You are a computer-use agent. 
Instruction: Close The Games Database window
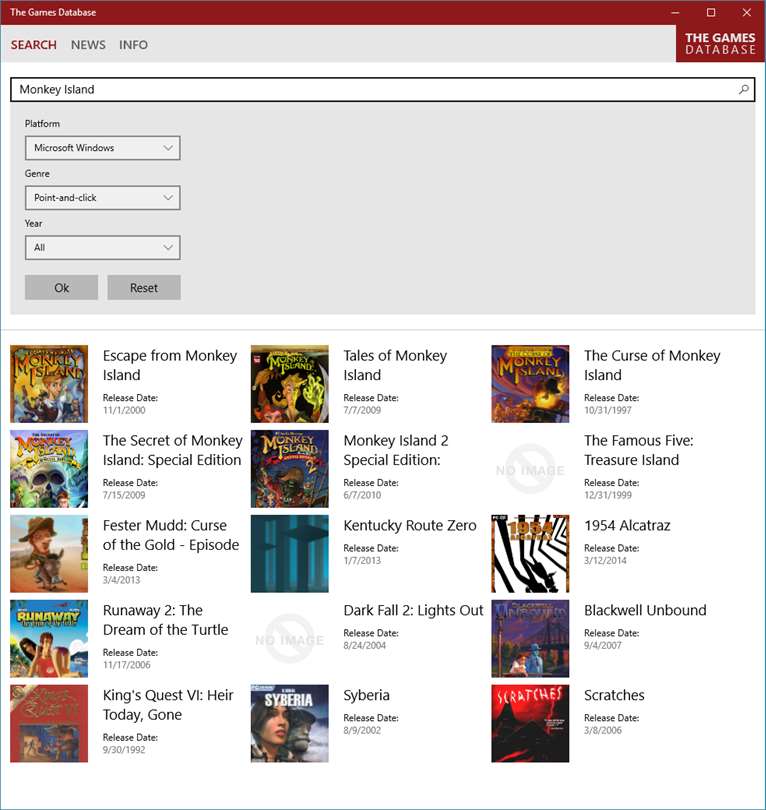tap(747, 12)
